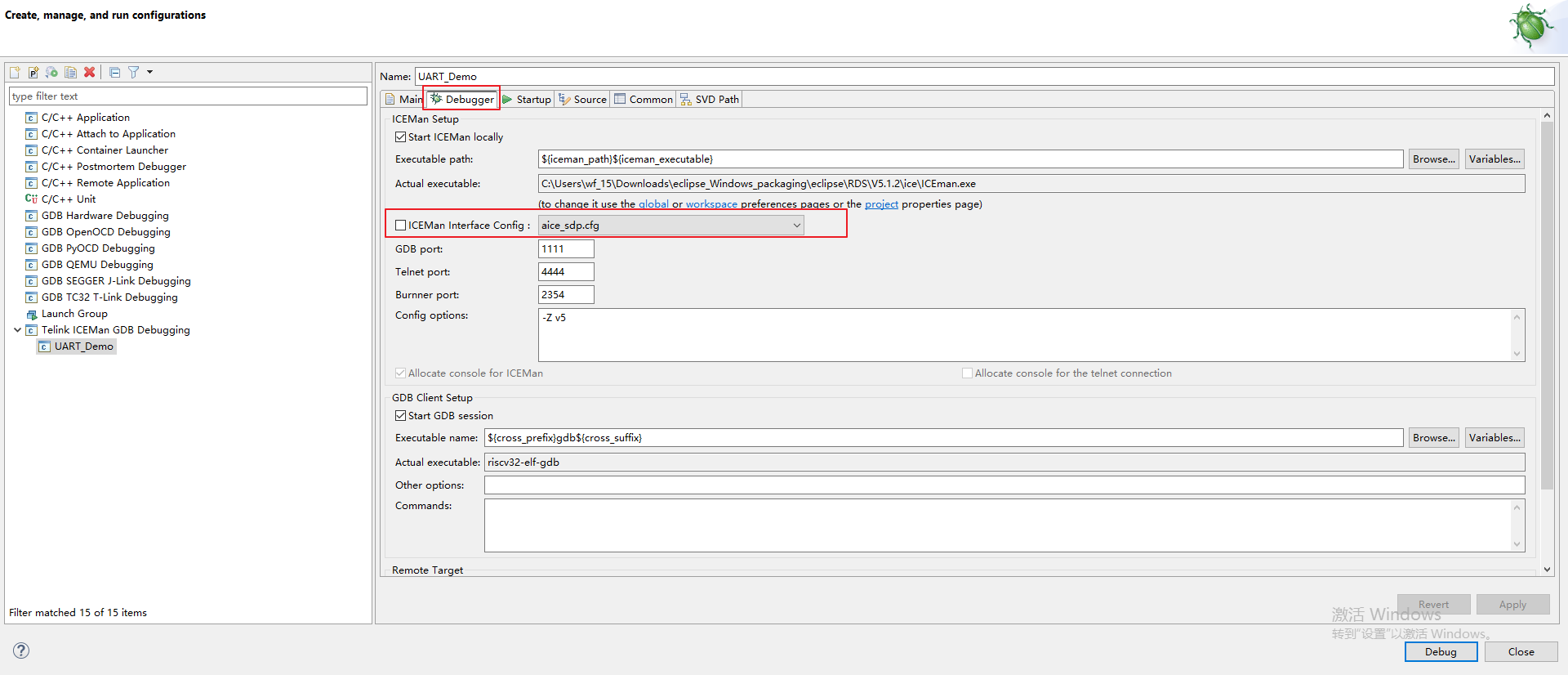Click the C/C++ Container Launcher icon

pyautogui.click(x=31, y=150)
